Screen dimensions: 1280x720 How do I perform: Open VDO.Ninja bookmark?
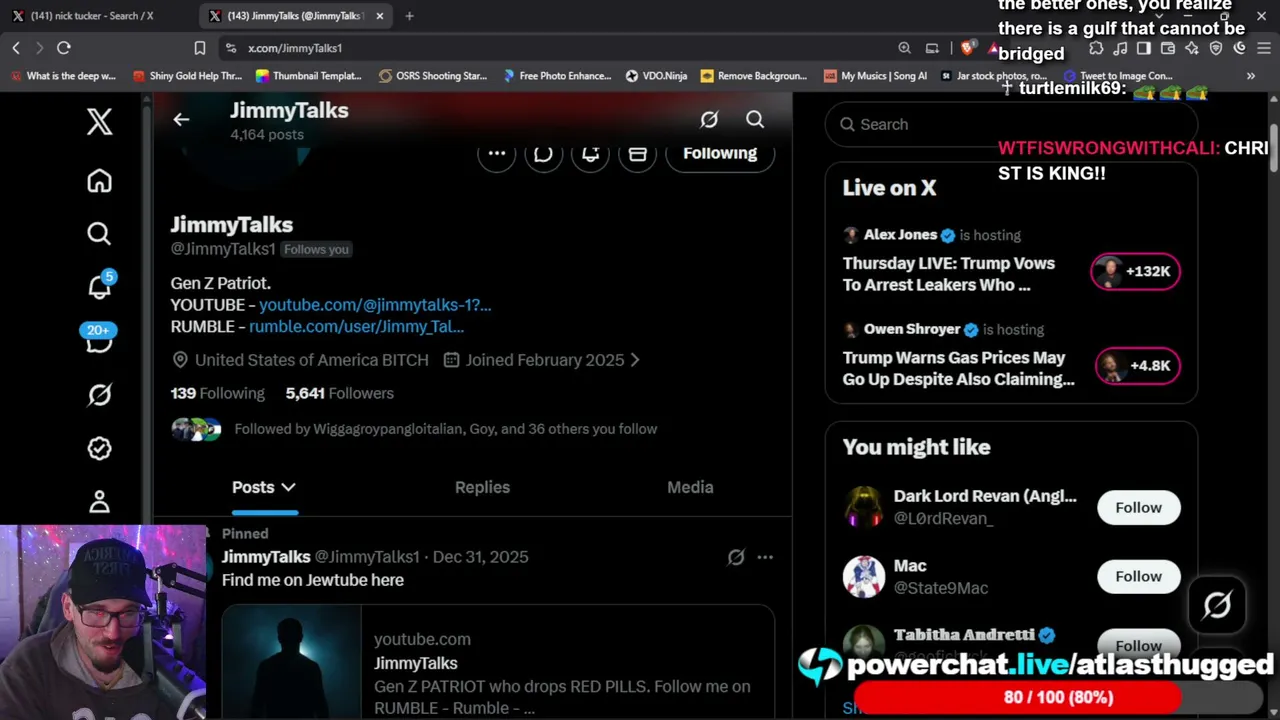657,76
